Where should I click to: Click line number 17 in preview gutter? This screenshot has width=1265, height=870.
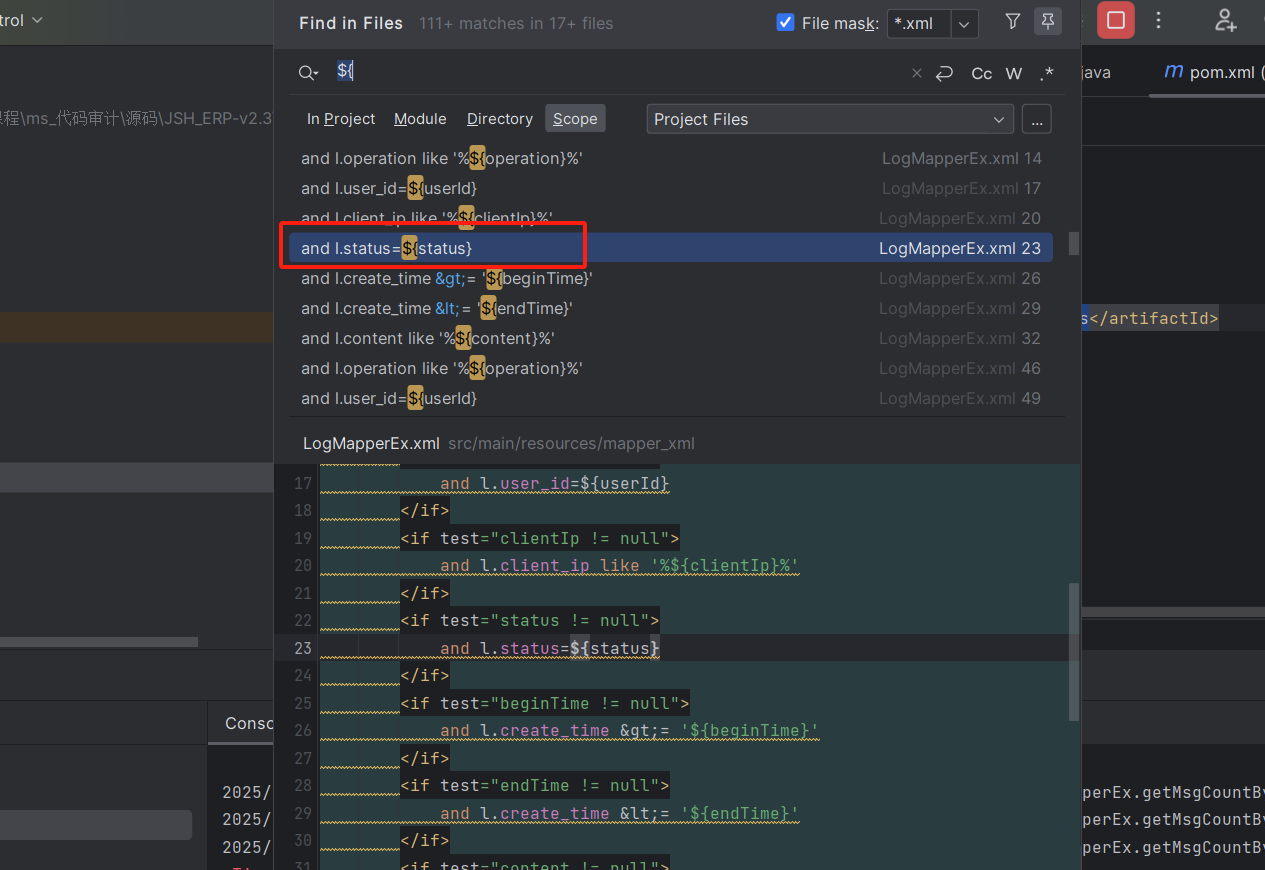coord(302,484)
